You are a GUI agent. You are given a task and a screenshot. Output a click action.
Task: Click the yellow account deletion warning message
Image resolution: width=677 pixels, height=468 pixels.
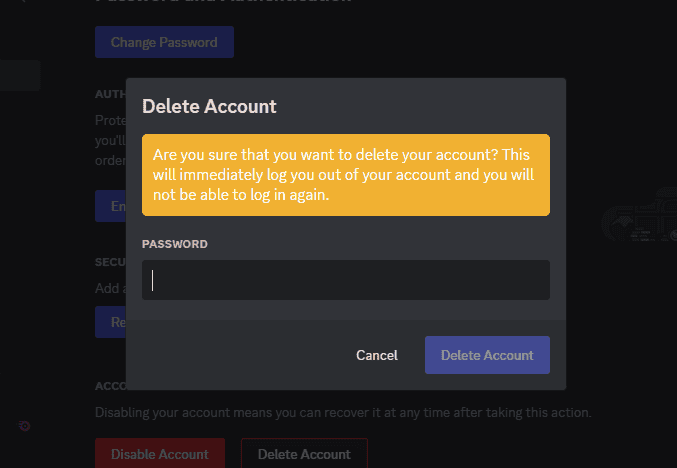click(x=345, y=175)
